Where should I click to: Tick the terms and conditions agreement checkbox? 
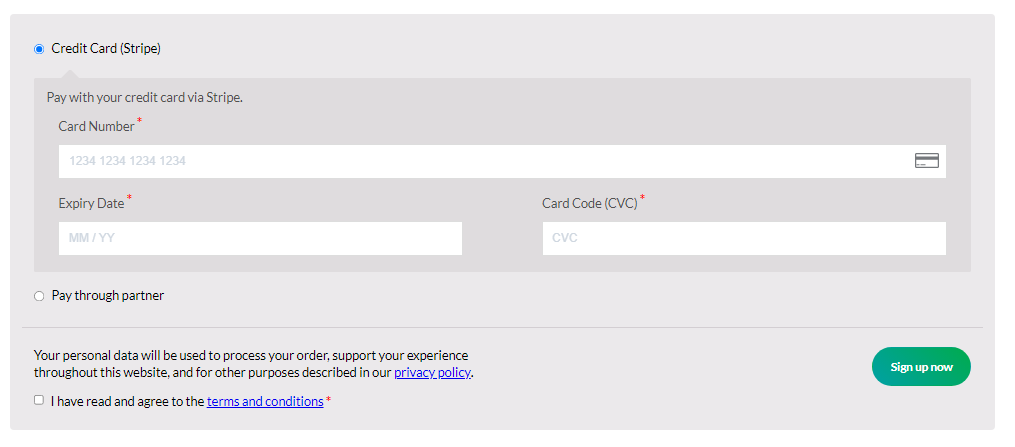[39, 400]
